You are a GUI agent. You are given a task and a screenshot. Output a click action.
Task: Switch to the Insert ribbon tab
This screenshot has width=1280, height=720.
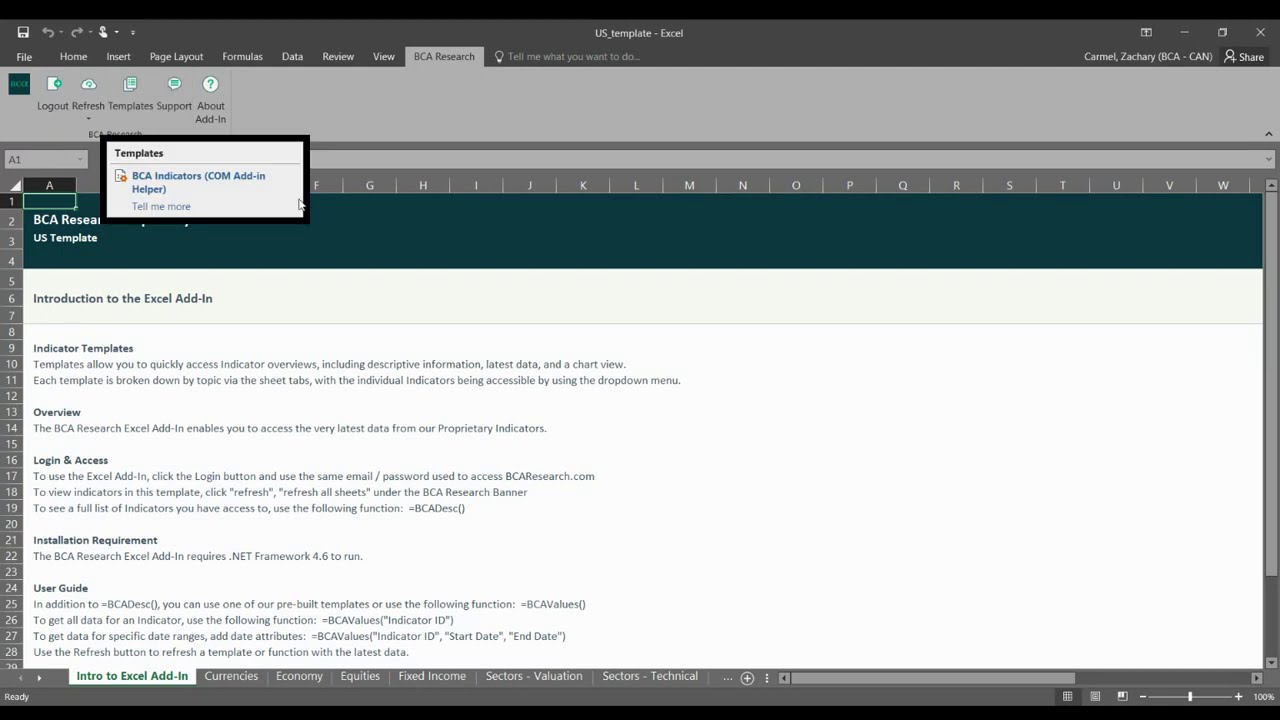point(118,57)
